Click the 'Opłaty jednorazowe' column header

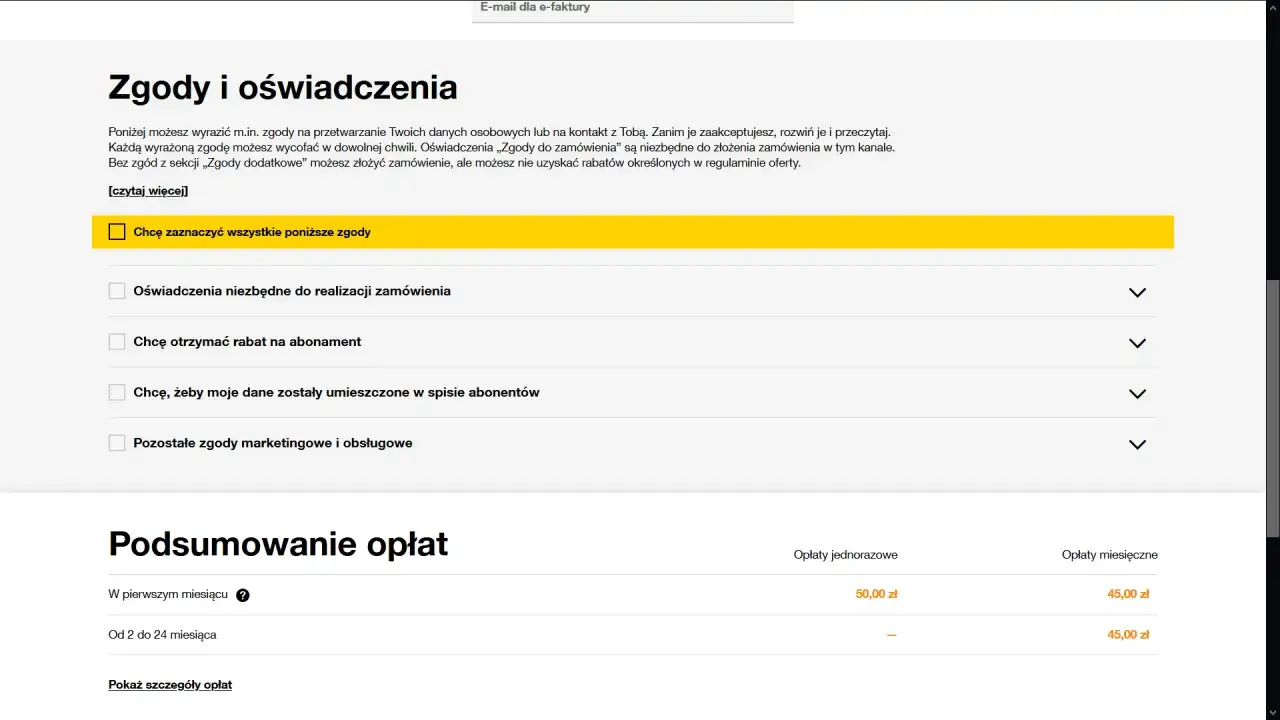[x=846, y=555]
